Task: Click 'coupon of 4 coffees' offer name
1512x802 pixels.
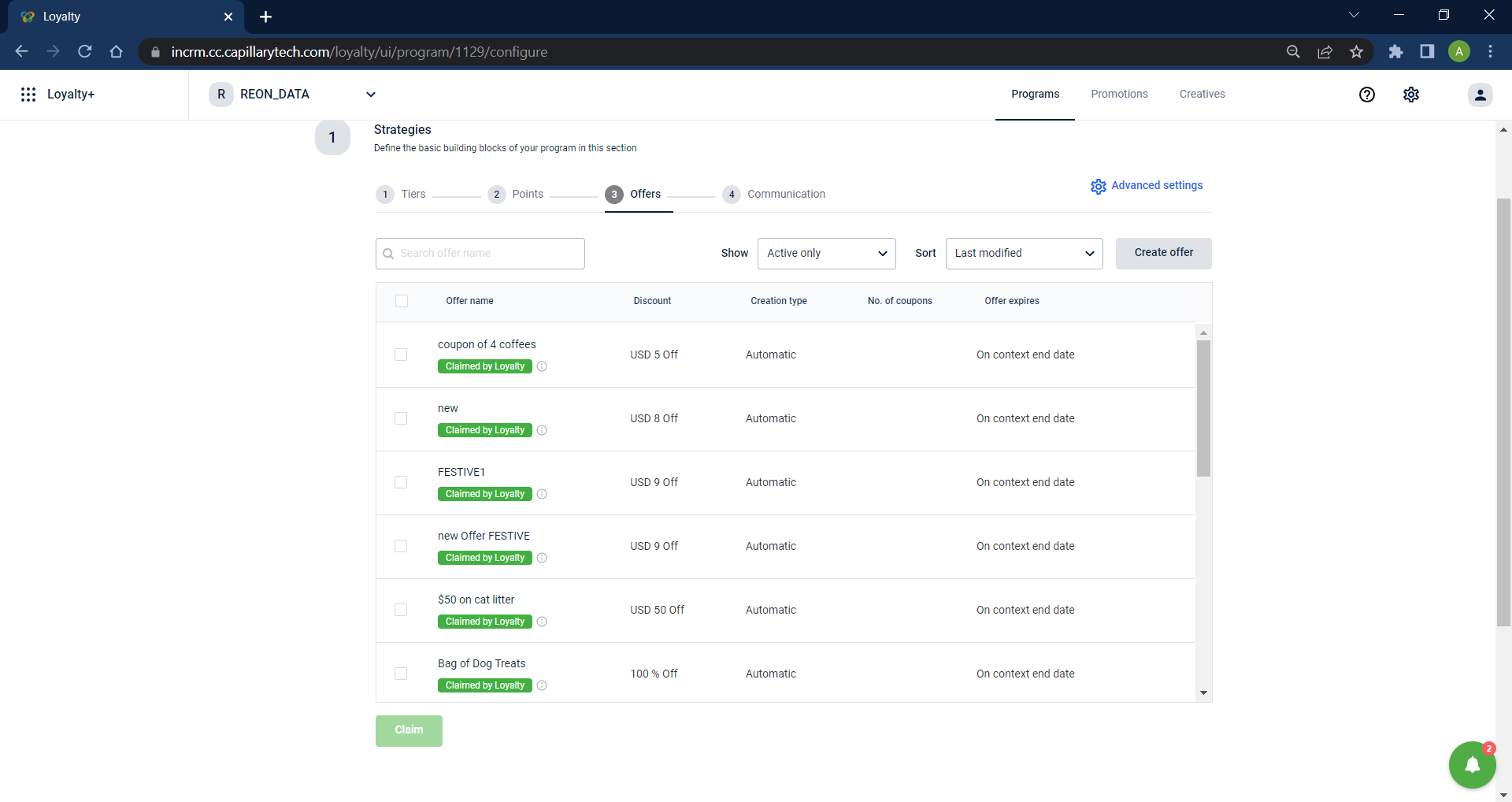Action: coord(487,345)
